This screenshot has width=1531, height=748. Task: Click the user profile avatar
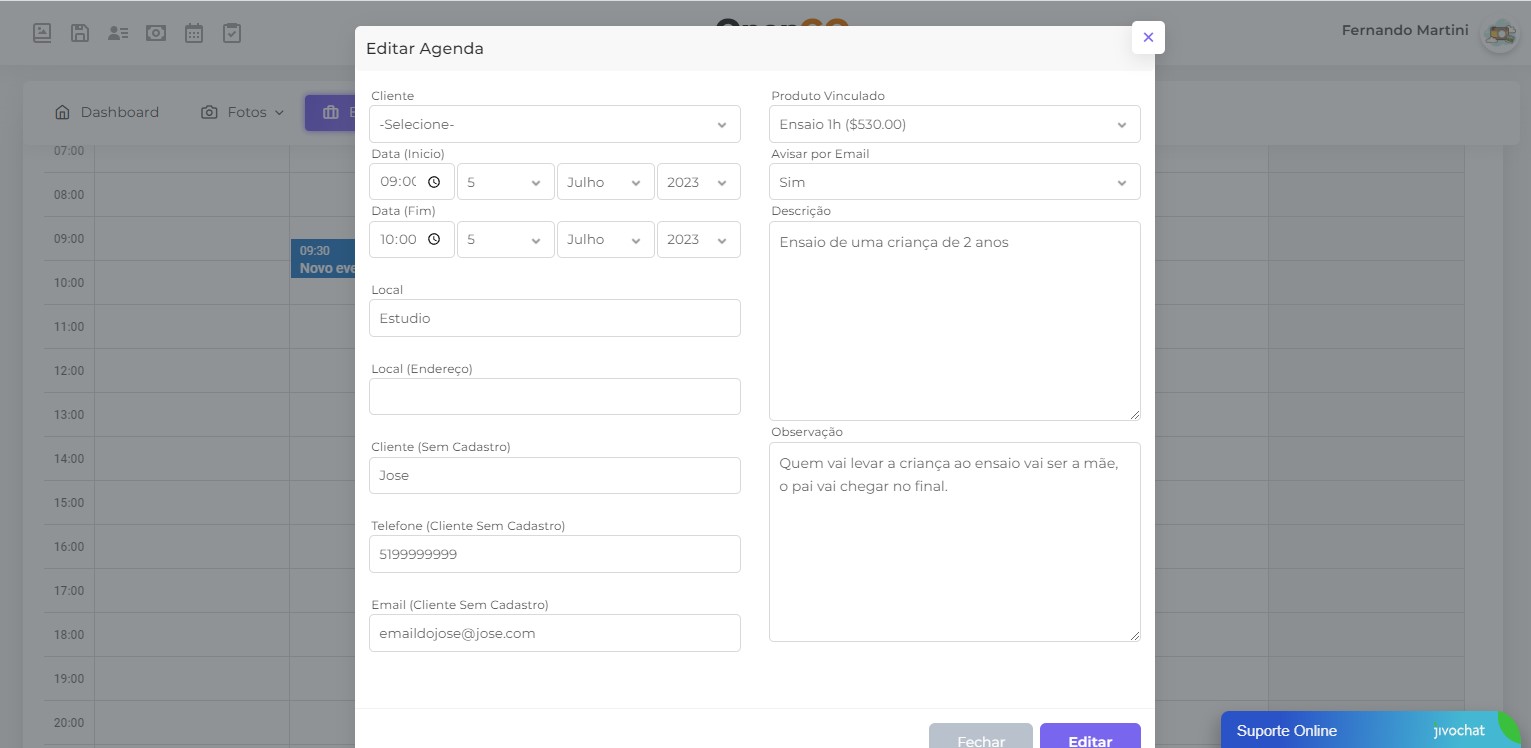(1499, 34)
